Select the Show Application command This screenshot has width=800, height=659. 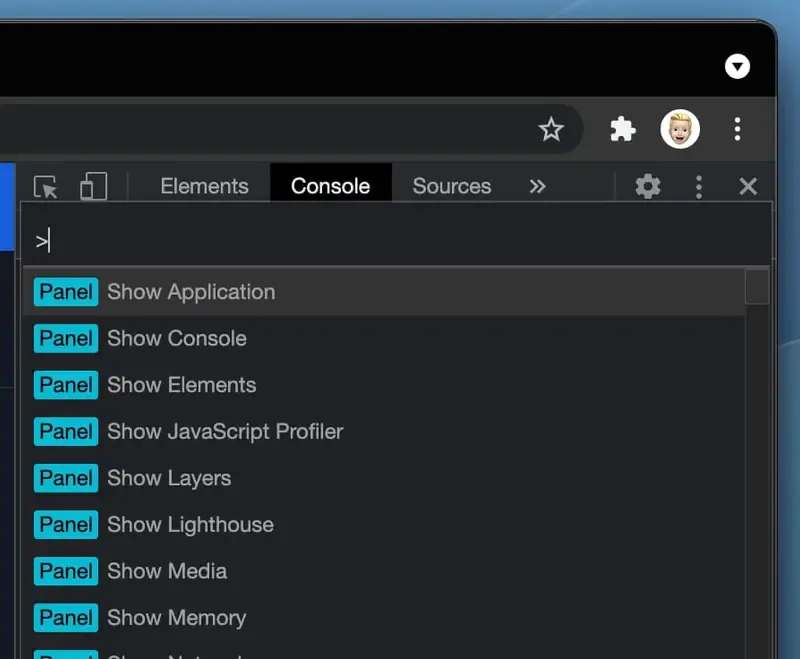coord(384,292)
